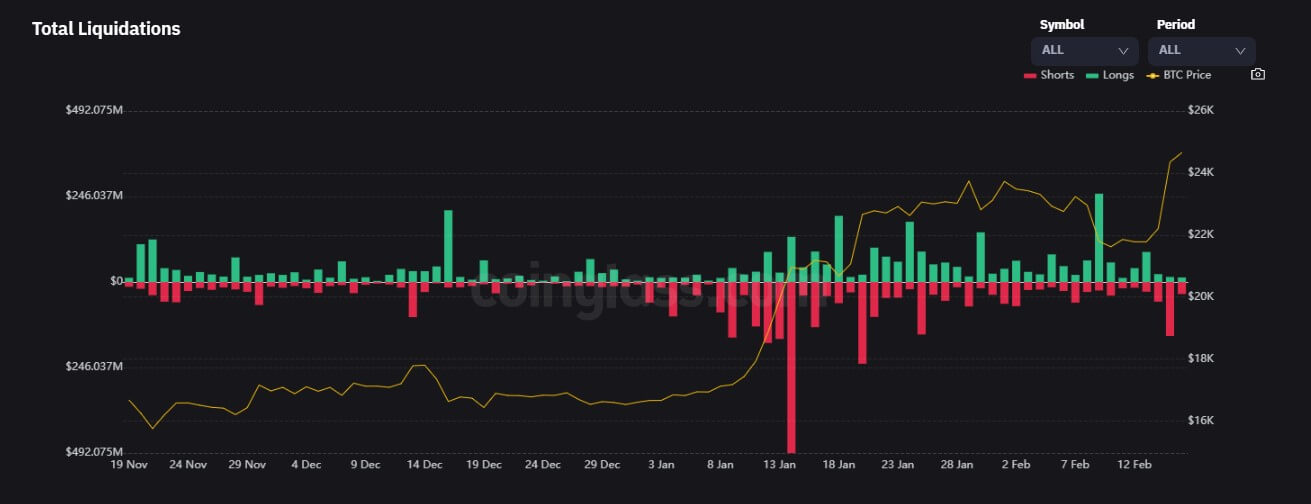Click the camera screenshot icon
This screenshot has height=504, width=1311.
(x=1258, y=75)
